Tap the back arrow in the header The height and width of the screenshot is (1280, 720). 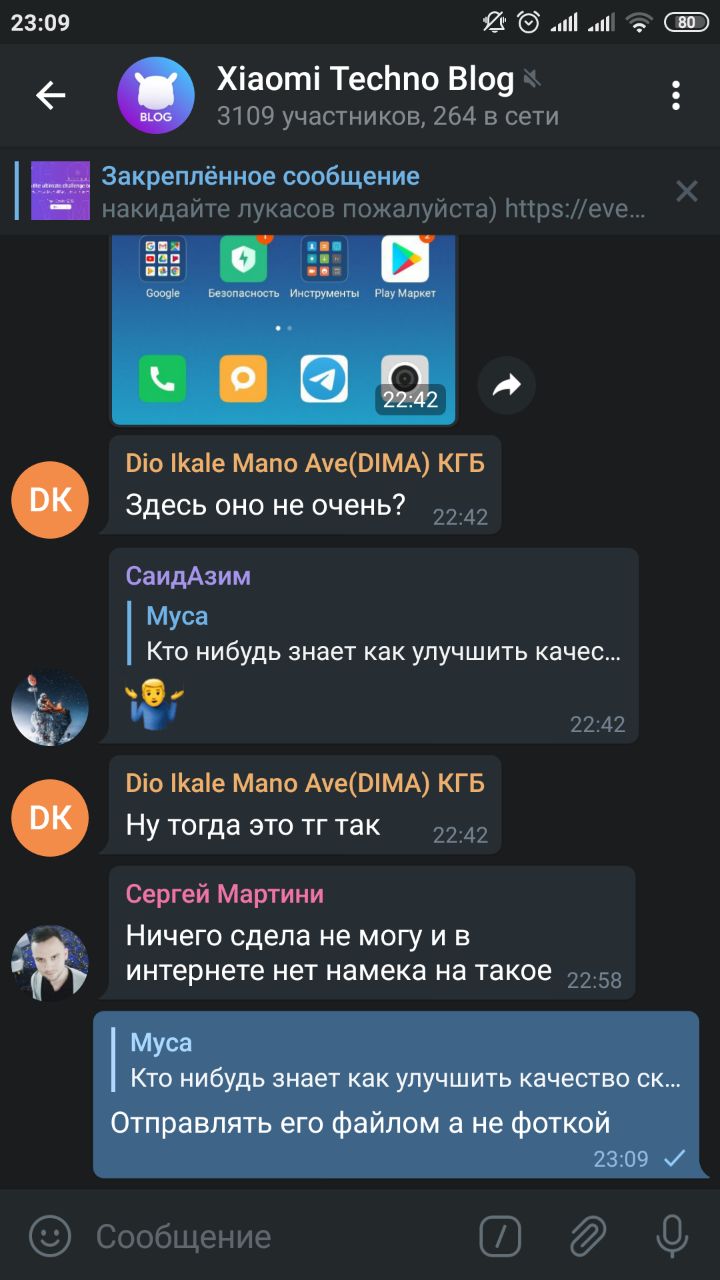click(x=50, y=95)
